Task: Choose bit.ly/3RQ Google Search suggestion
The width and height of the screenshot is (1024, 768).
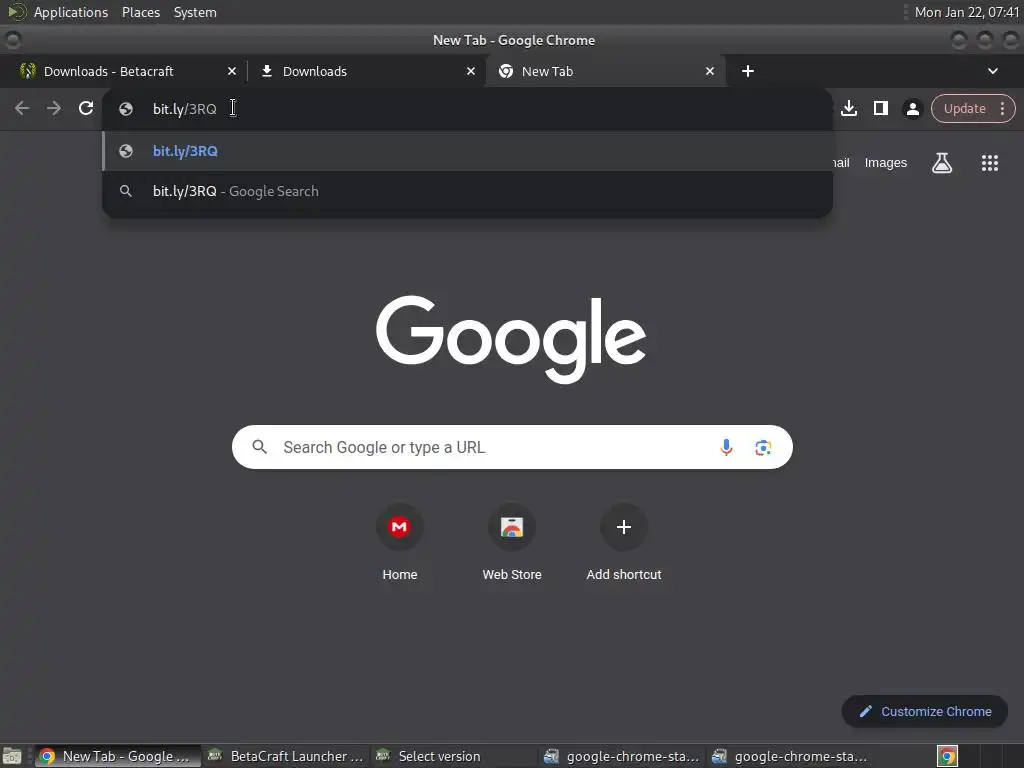Action: 468,191
